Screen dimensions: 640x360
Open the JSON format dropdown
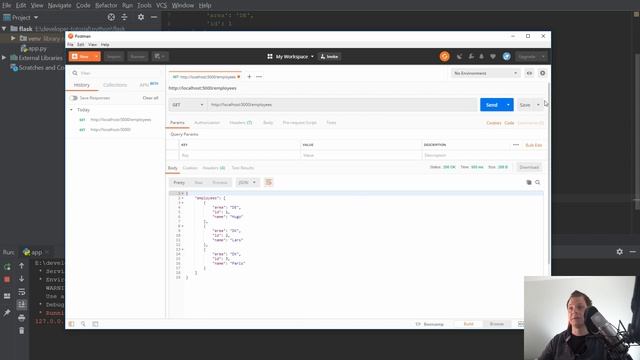[x=247, y=182]
